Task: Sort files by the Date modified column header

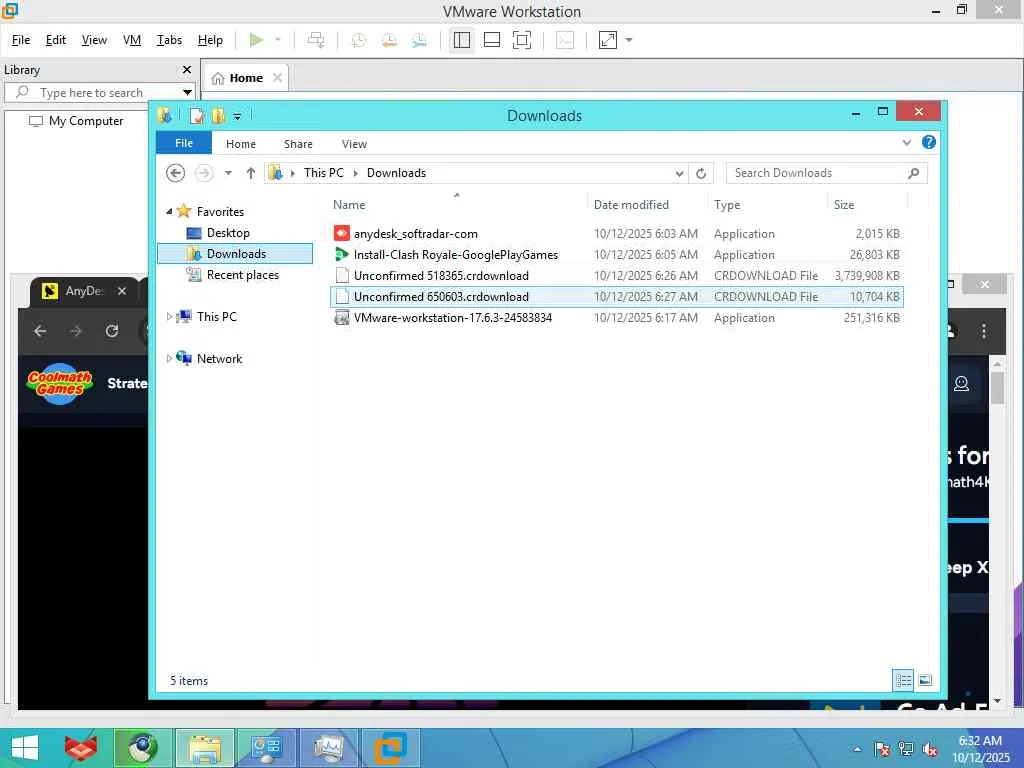Action: pos(631,204)
